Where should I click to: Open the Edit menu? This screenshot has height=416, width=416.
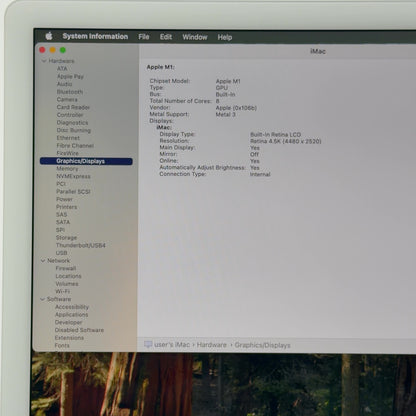pos(166,37)
